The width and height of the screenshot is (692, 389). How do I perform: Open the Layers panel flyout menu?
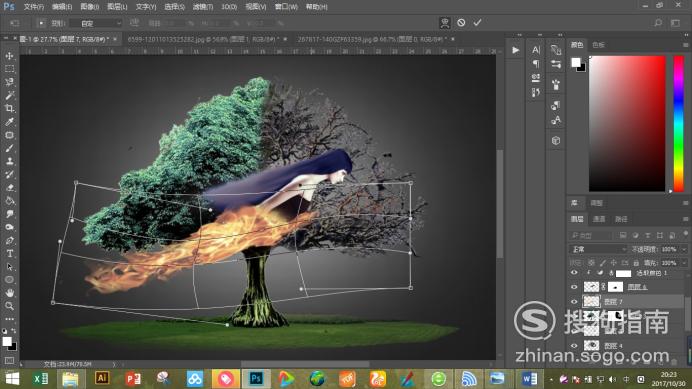[x=685, y=219]
